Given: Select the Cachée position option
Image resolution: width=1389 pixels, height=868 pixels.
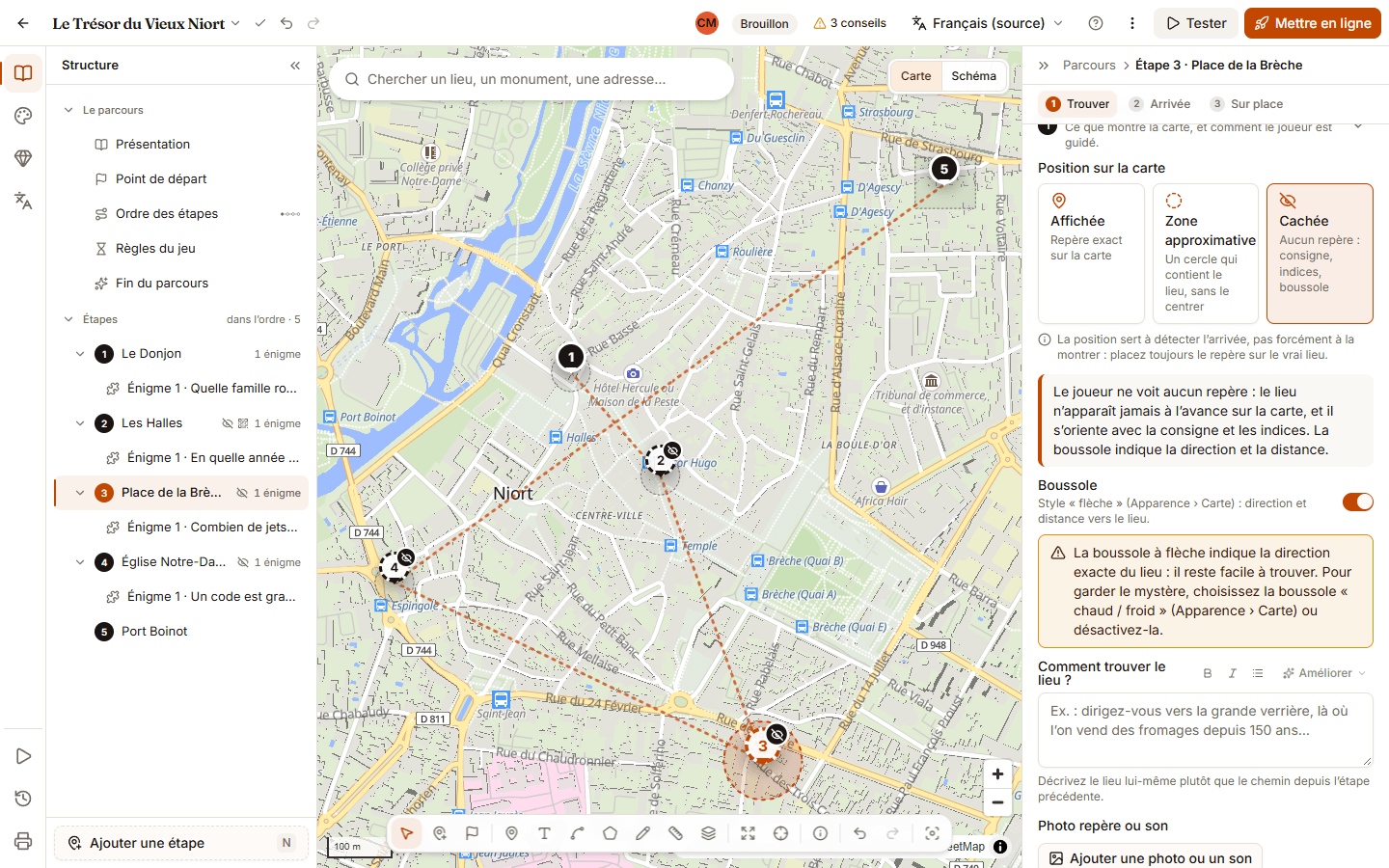Looking at the screenshot, I should click(x=1320, y=254).
